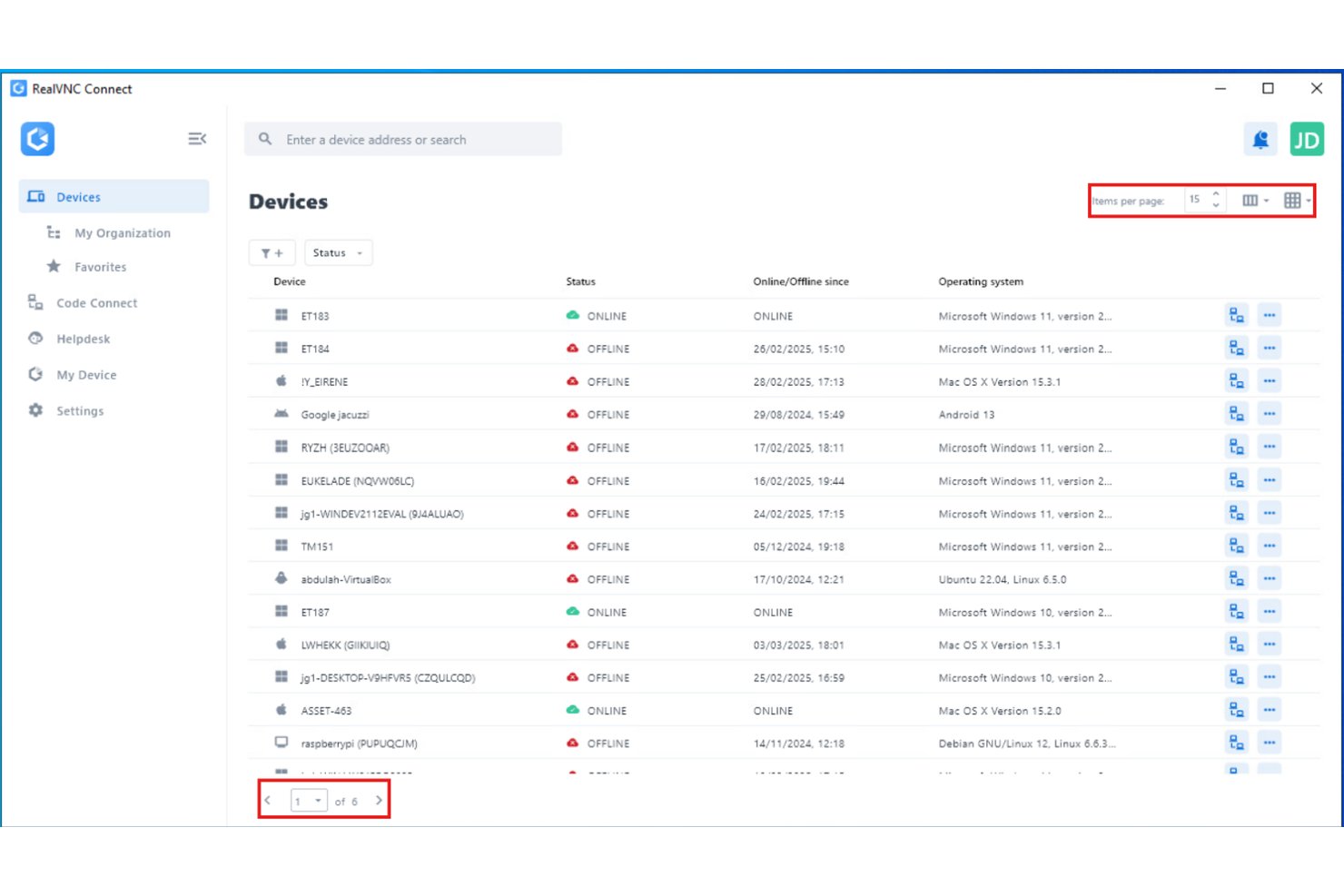Sort by Online/Offline since column header

click(x=801, y=281)
